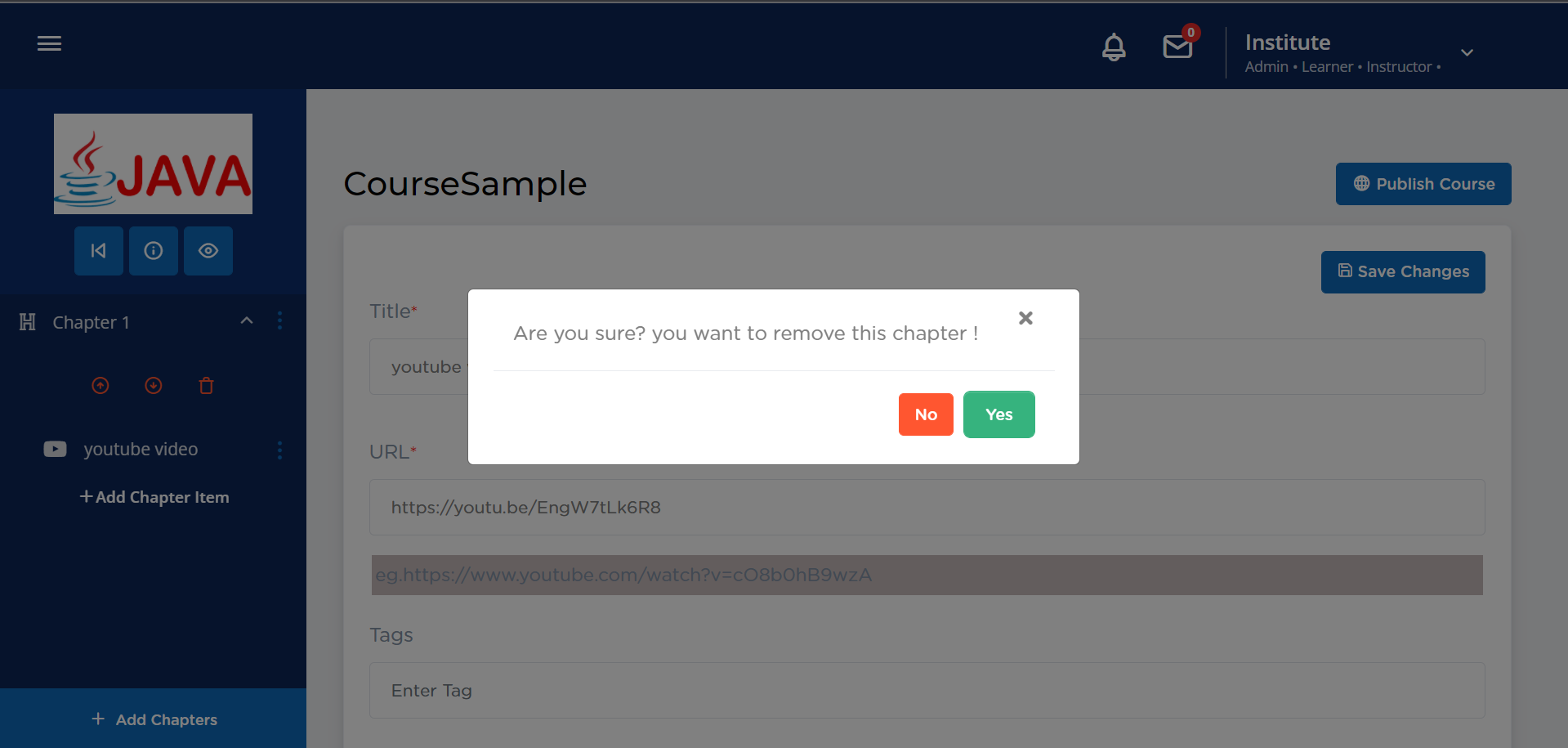
Task: Confirm chapter removal with Yes
Action: point(998,414)
